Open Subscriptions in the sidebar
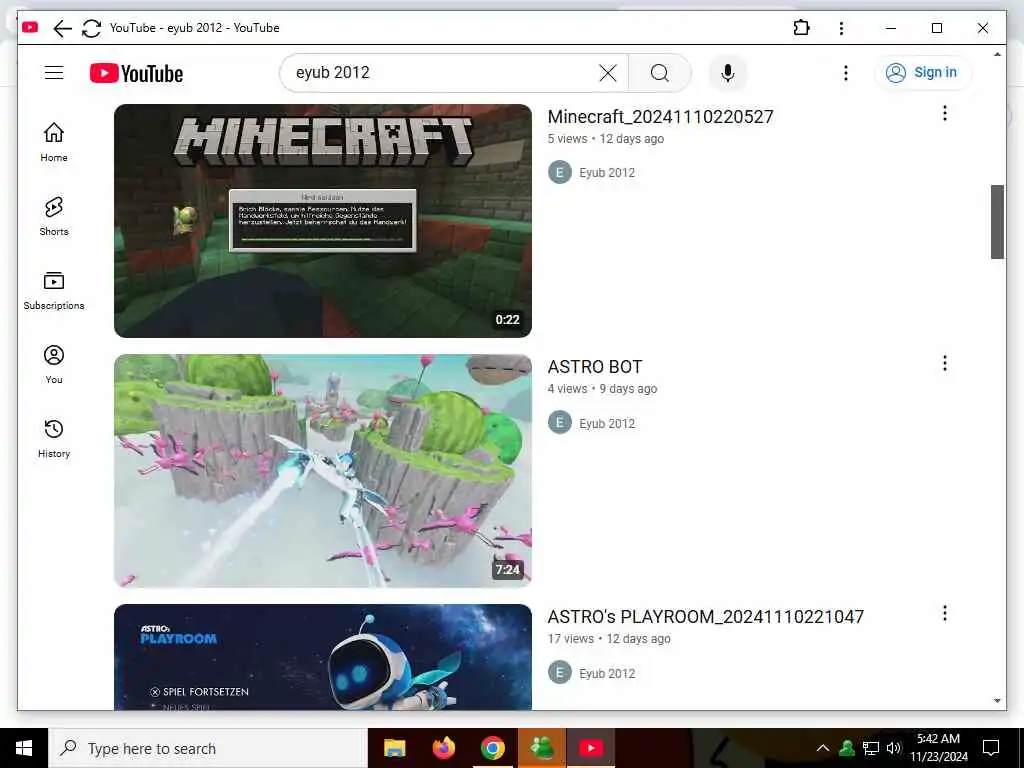 click(x=54, y=291)
